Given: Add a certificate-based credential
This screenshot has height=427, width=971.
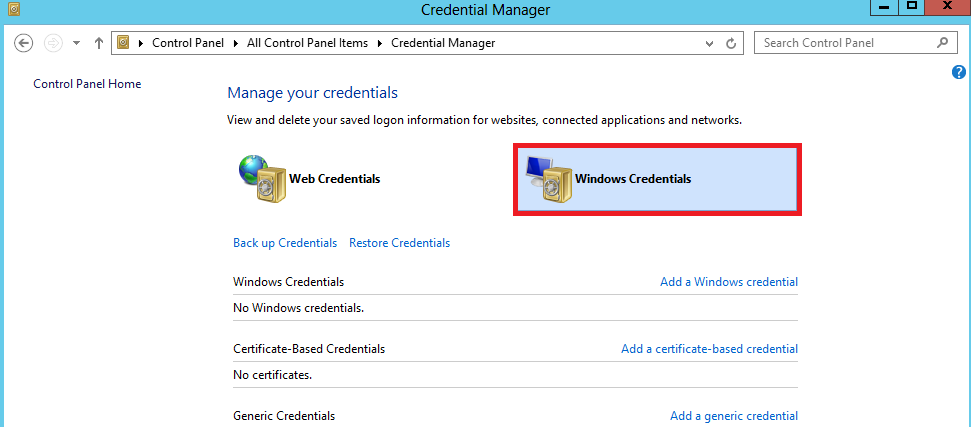Looking at the screenshot, I should [x=710, y=349].
